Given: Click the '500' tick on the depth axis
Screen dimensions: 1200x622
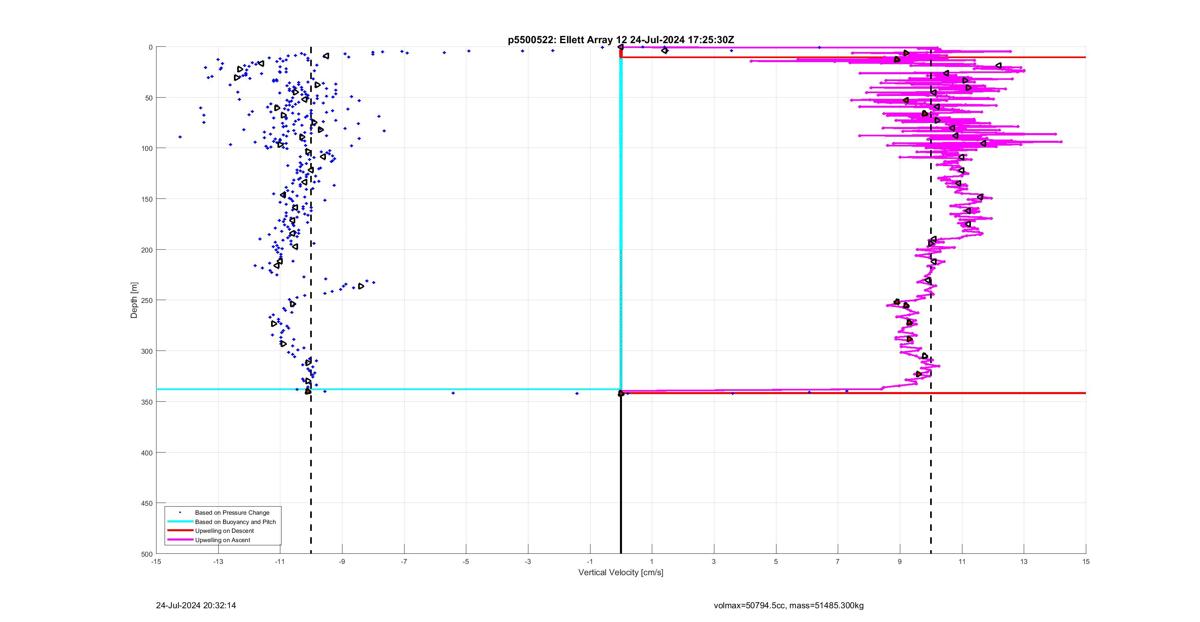Looking at the screenshot, I should 145,553.
